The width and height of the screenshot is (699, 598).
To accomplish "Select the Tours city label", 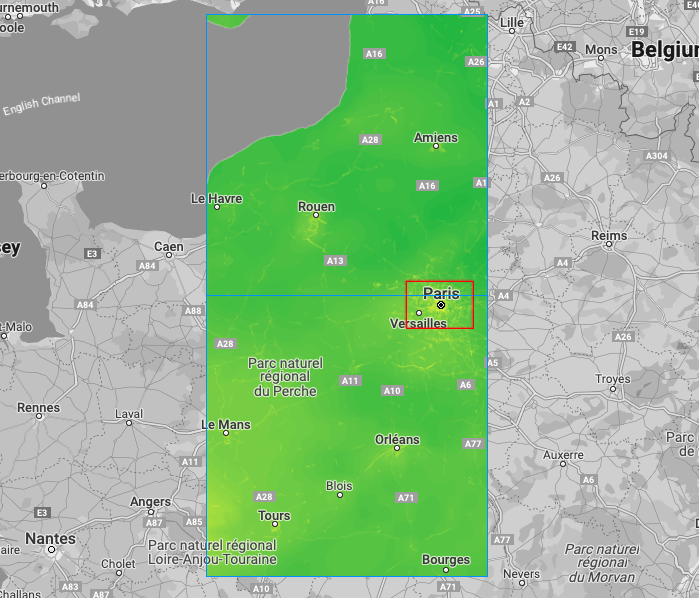I will (274, 516).
